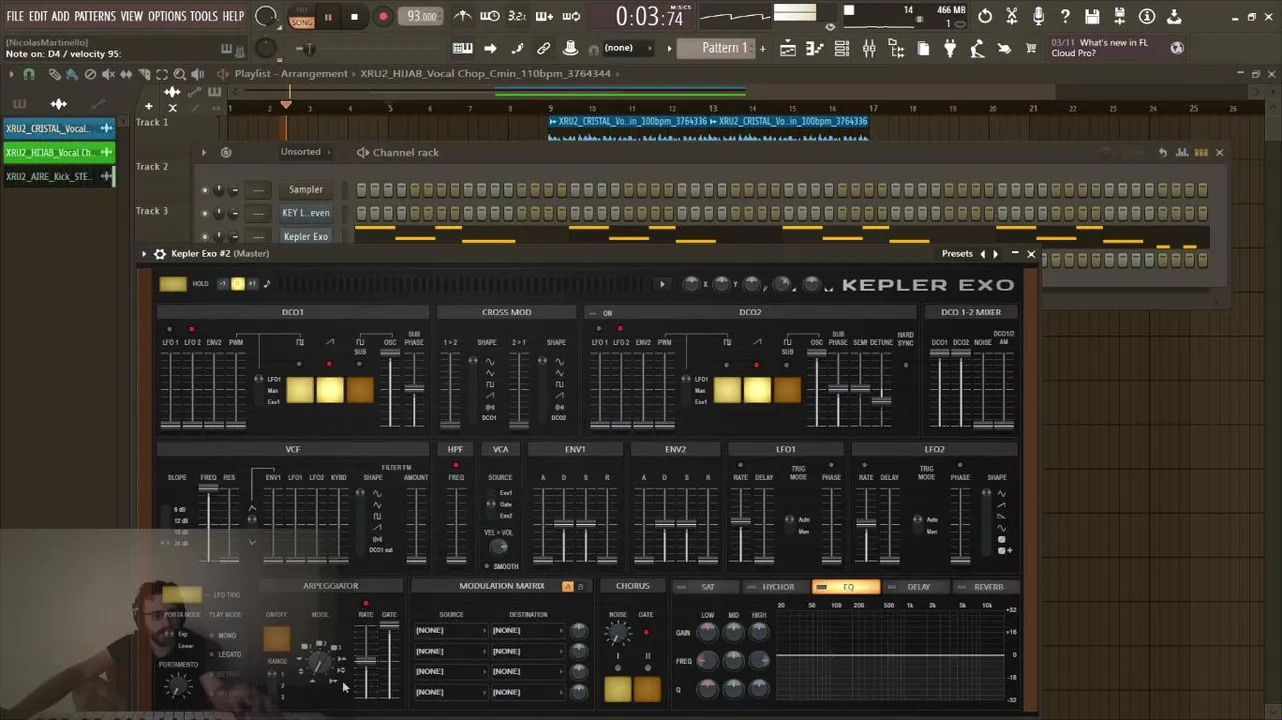The width and height of the screenshot is (1282, 720).
Task: Toggle the metronome icon
Action: coord(463,16)
